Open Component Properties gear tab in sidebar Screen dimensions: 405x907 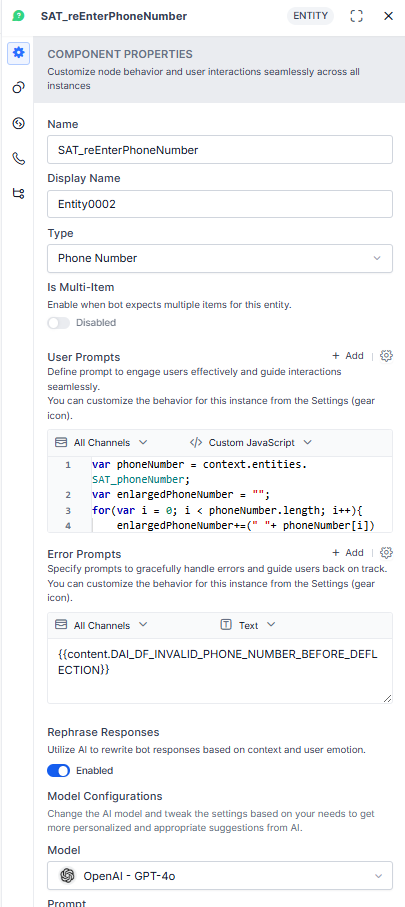(19, 53)
